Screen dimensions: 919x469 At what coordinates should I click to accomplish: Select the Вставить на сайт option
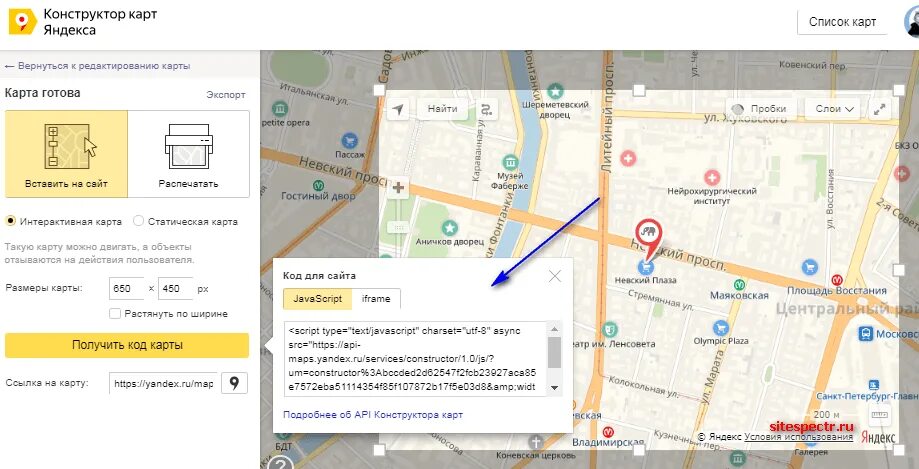(x=66, y=154)
